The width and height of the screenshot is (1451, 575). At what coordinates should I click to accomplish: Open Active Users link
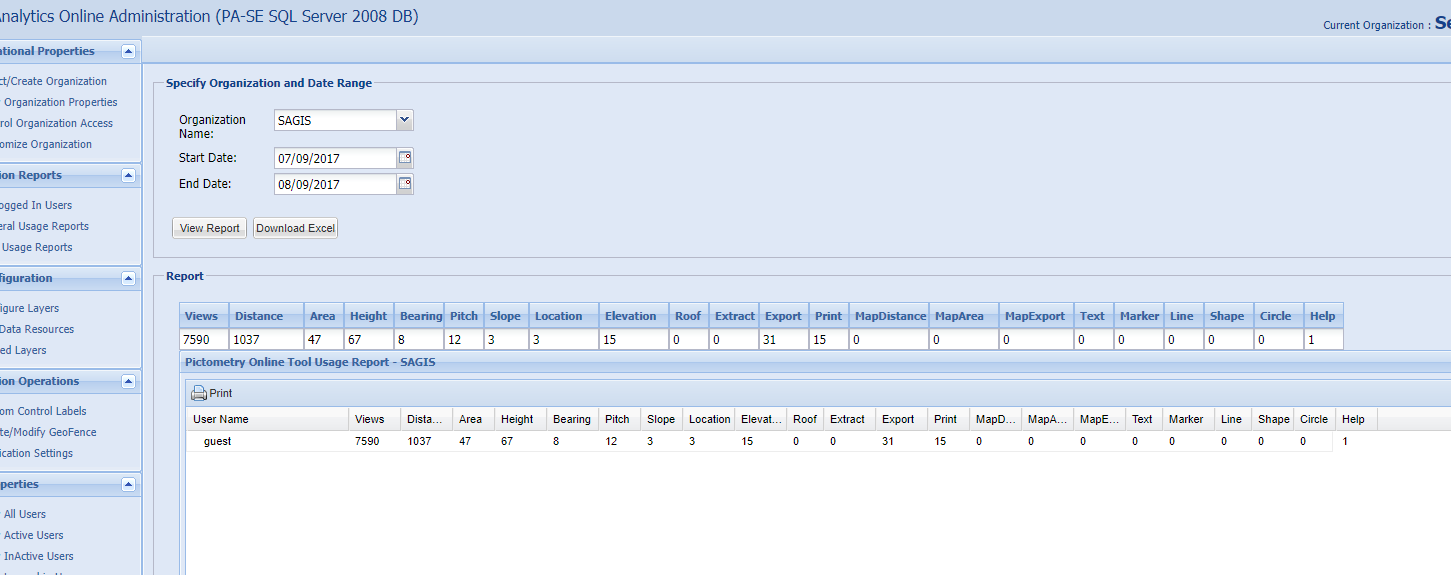tap(33, 535)
